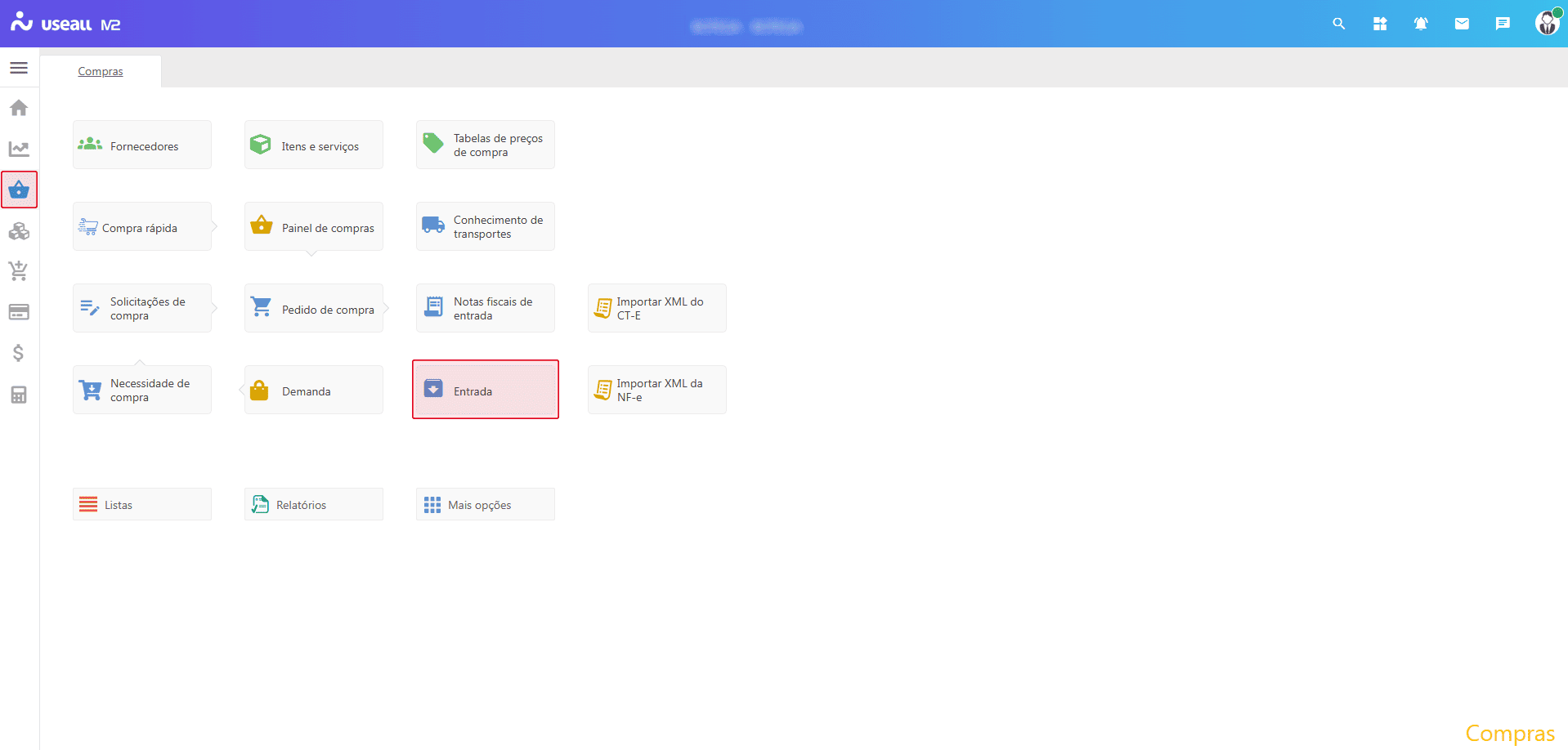The width and height of the screenshot is (1568, 750).
Task: Open the chat messages icon
Action: coord(1503,24)
